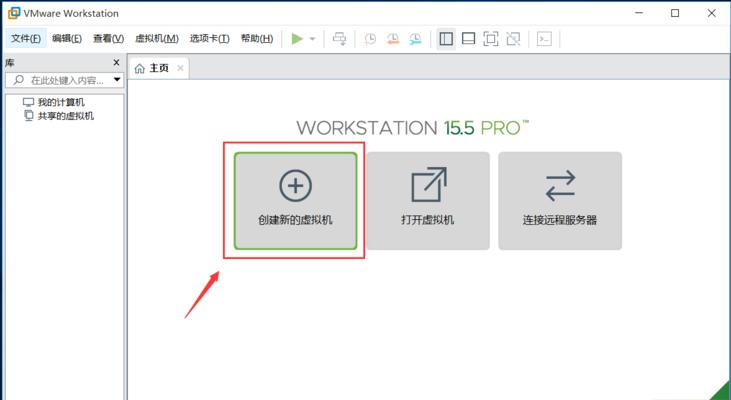This screenshot has width=731, height=400.
Task: Switch to the 主页 tab
Action: tap(159, 68)
